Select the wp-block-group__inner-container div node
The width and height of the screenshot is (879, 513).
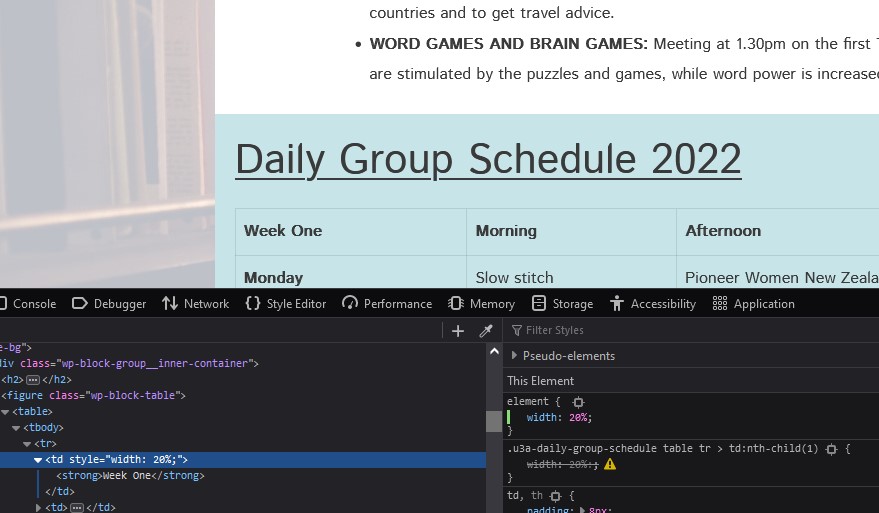click(129, 363)
